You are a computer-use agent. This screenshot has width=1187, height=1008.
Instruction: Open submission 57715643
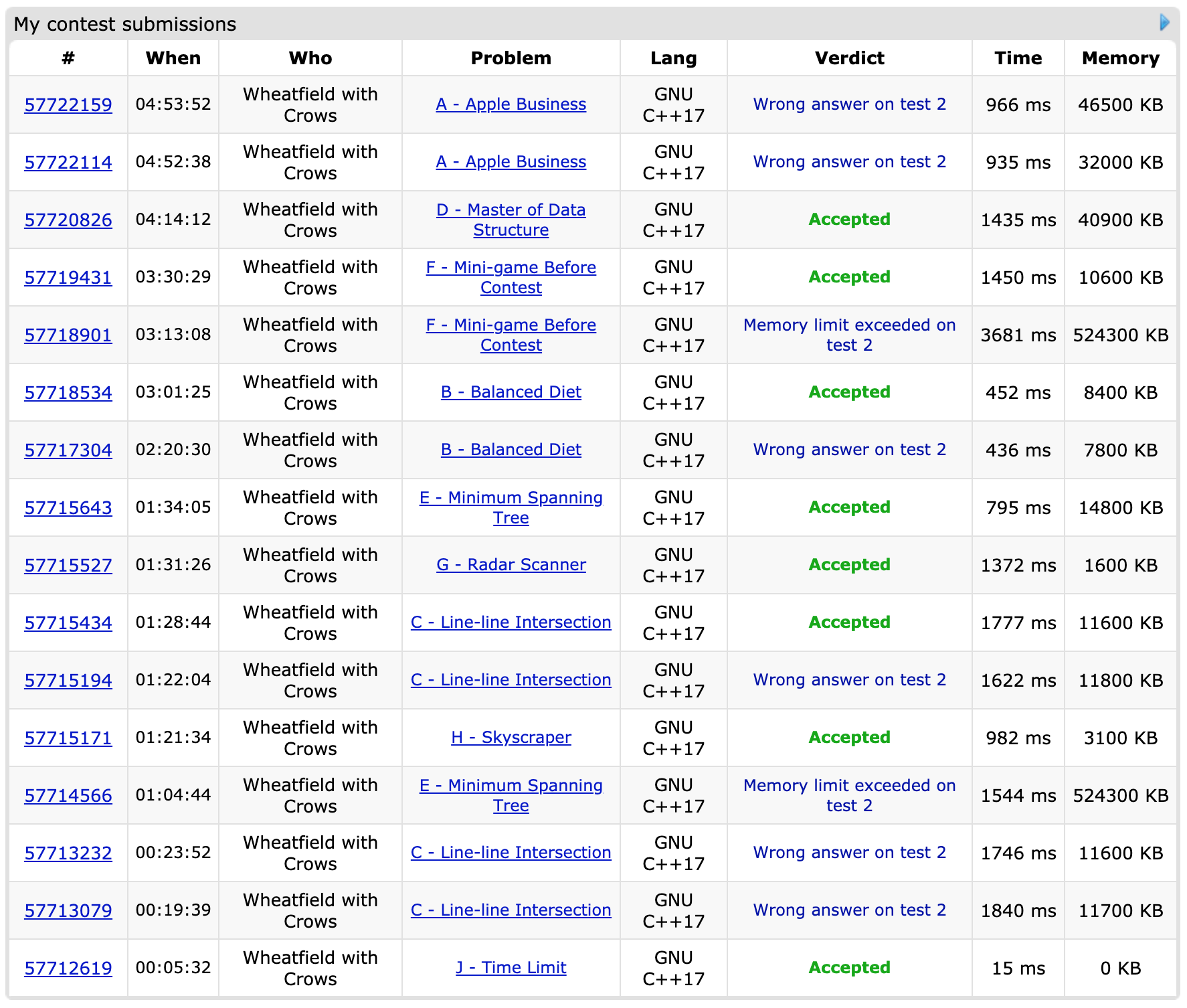point(68,508)
